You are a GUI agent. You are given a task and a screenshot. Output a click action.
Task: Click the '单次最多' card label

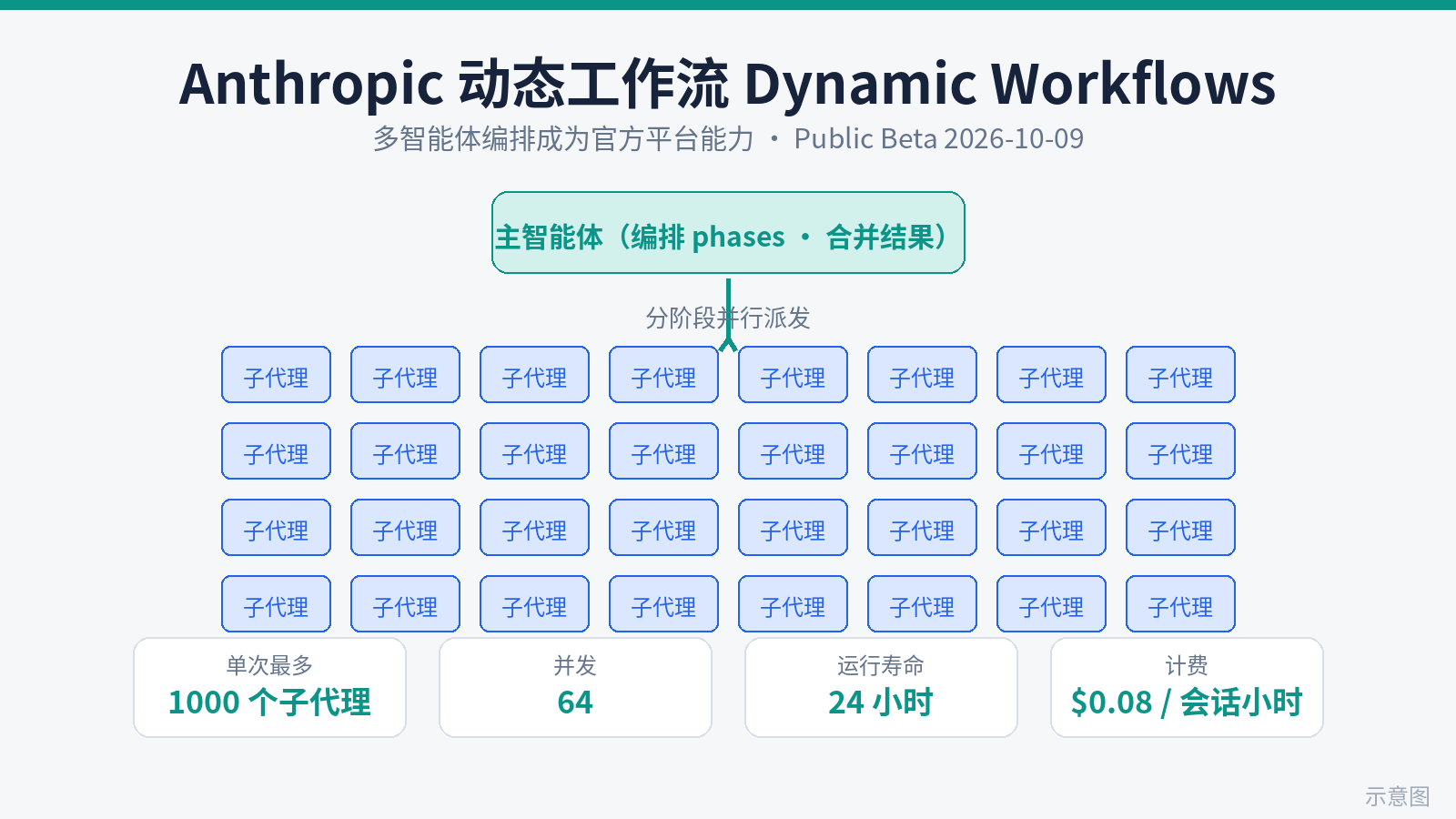tap(269, 665)
